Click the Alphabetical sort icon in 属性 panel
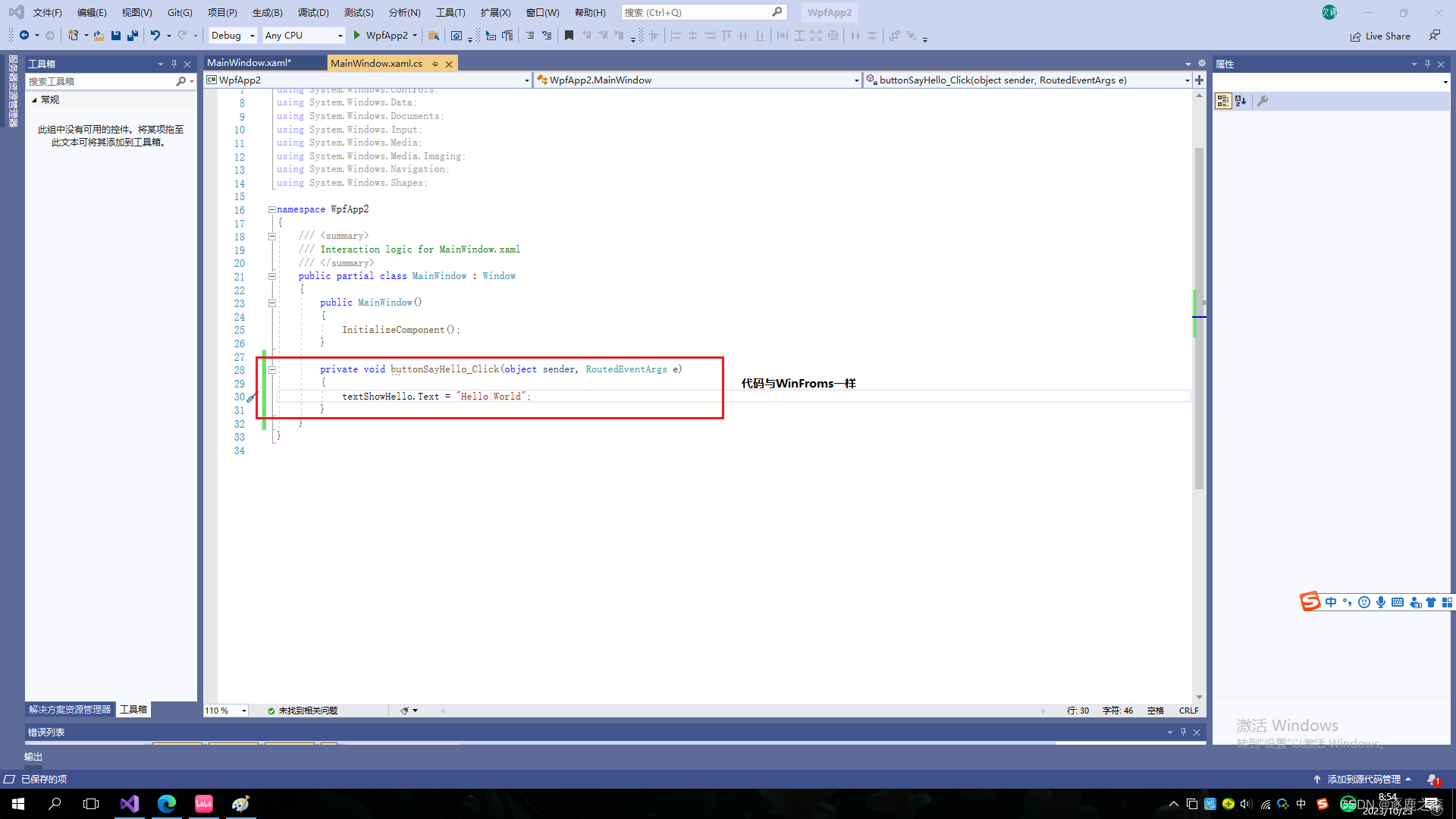This screenshot has width=1456, height=819. click(x=1241, y=101)
